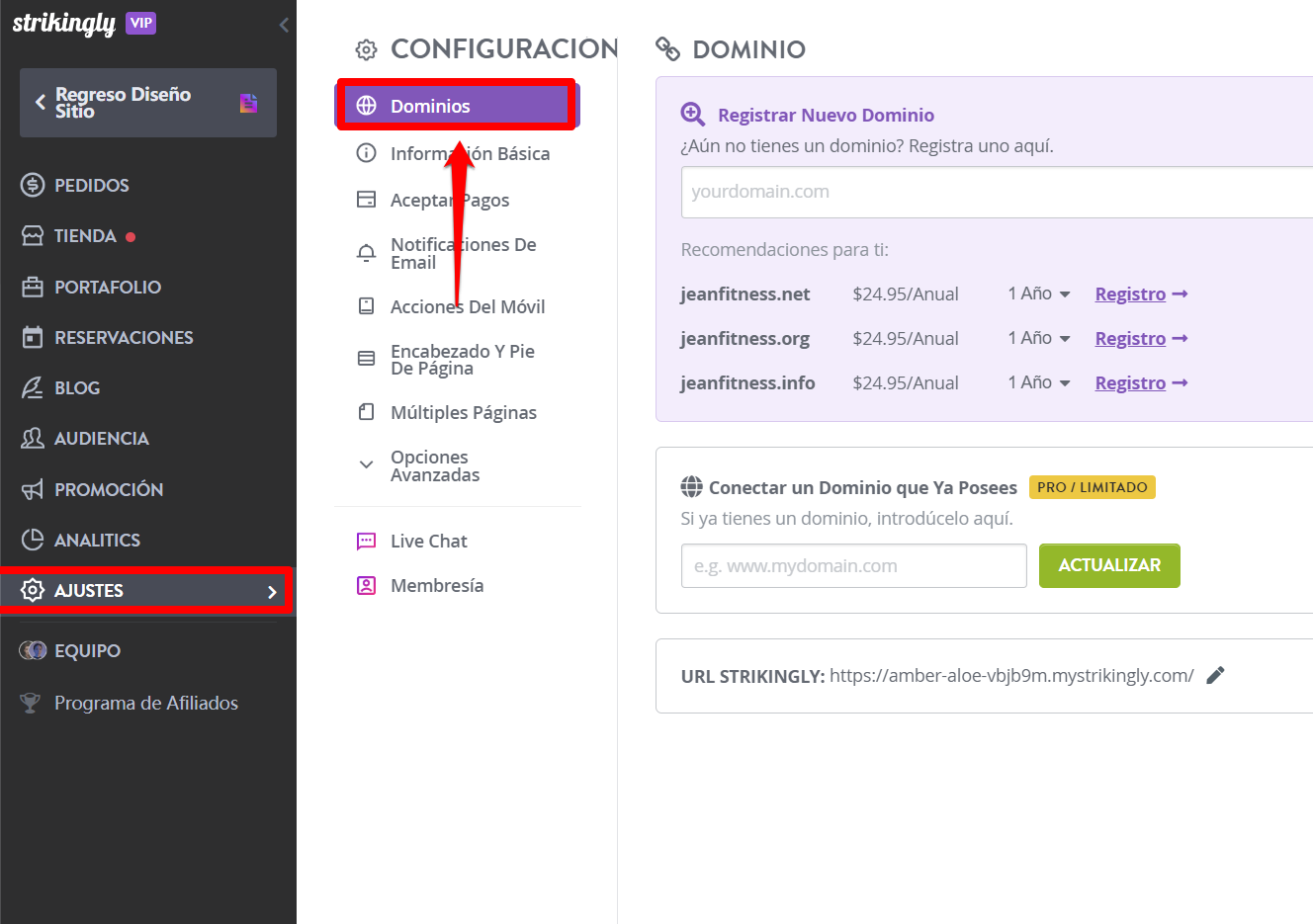This screenshot has height=924, width=1313.
Task: Click the VIP badge
Action: pos(141,23)
